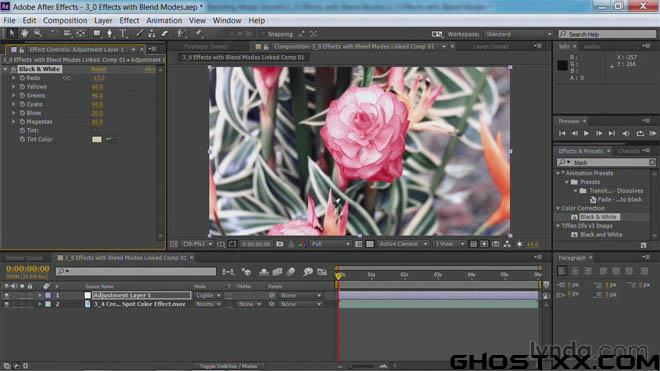Select the Pan Behind anchor point tool
Viewport: 660px width, 371px height.
80,33
